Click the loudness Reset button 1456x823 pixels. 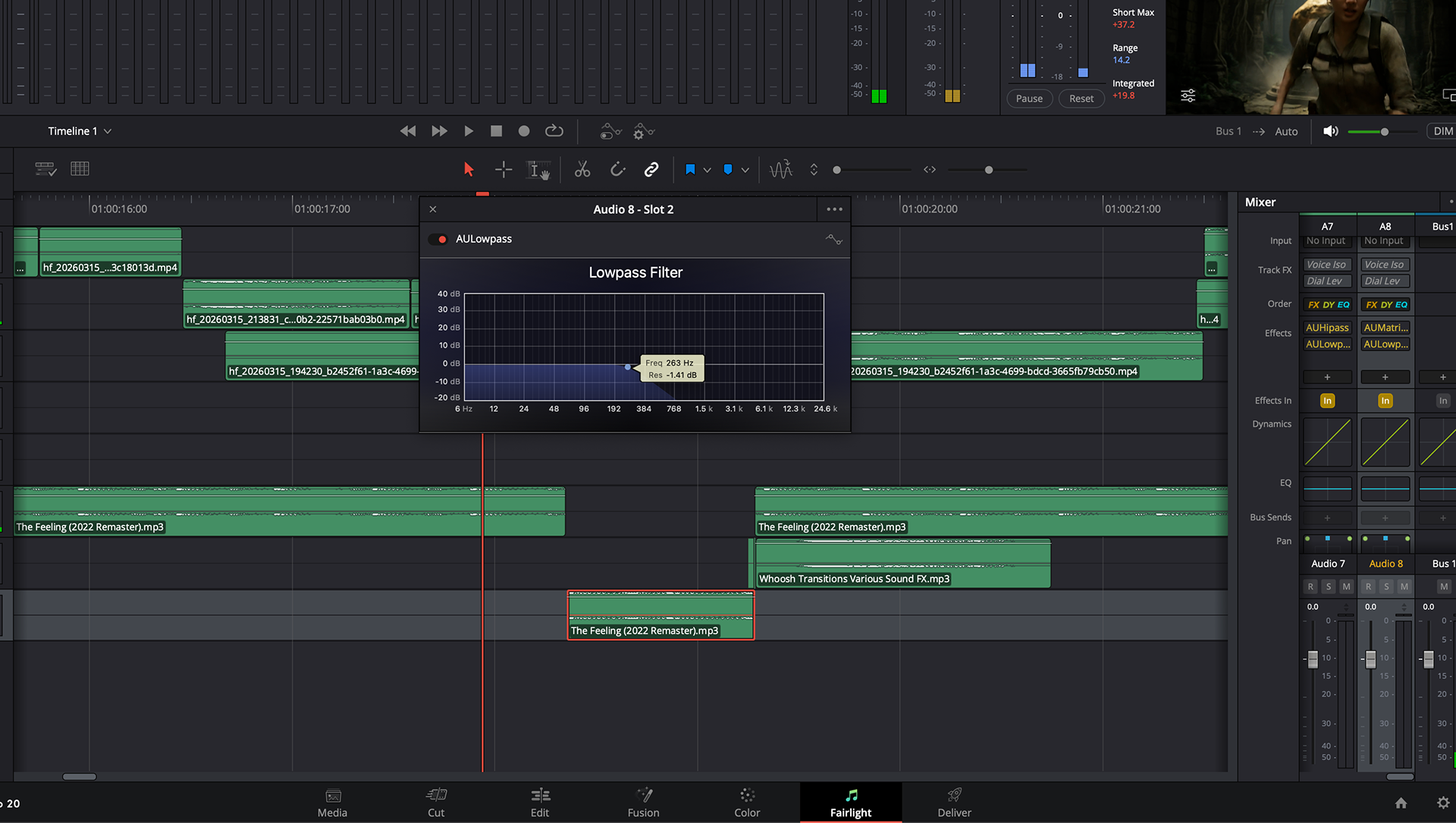[1081, 99]
